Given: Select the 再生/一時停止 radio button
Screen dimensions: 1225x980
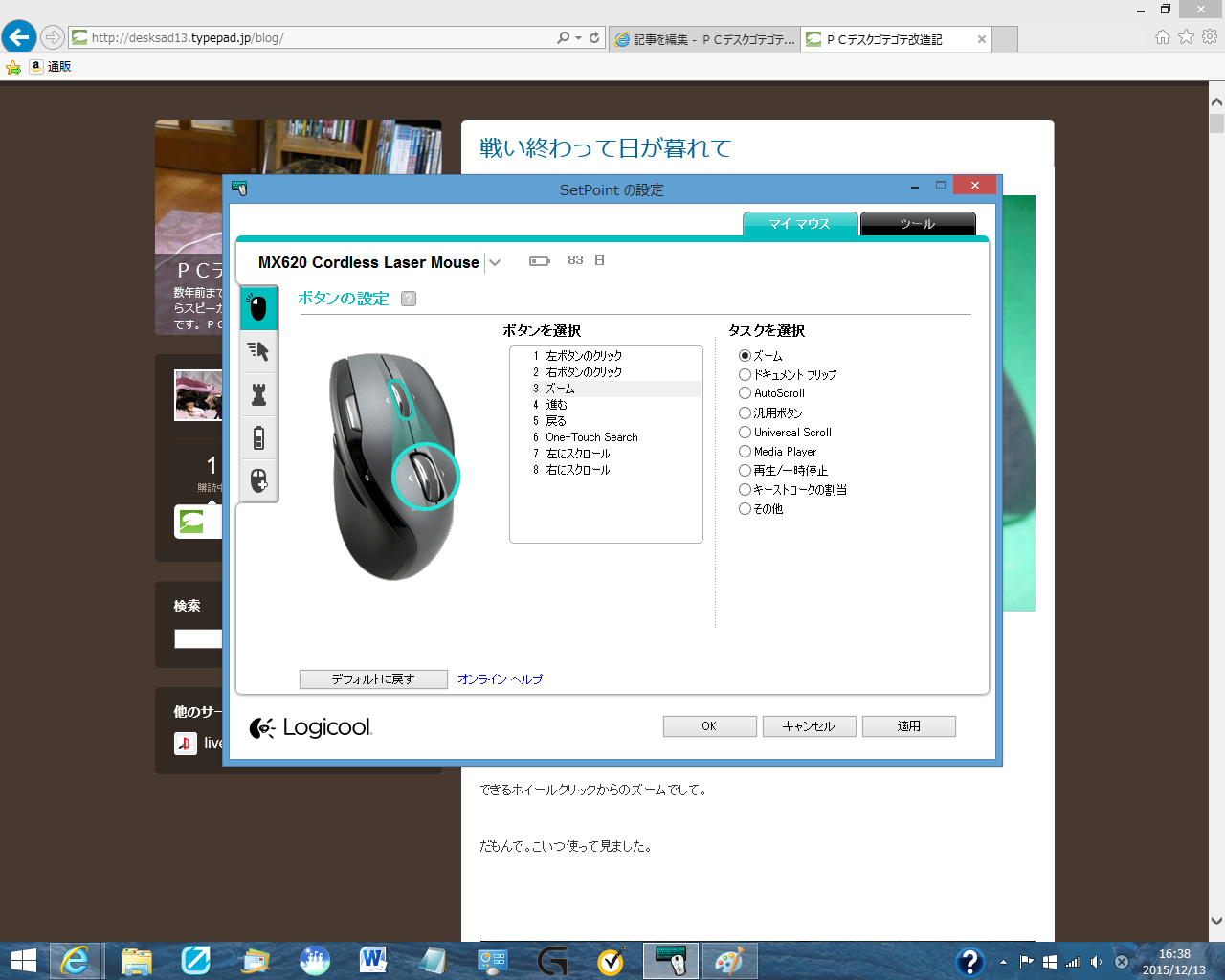Looking at the screenshot, I should tap(745, 471).
